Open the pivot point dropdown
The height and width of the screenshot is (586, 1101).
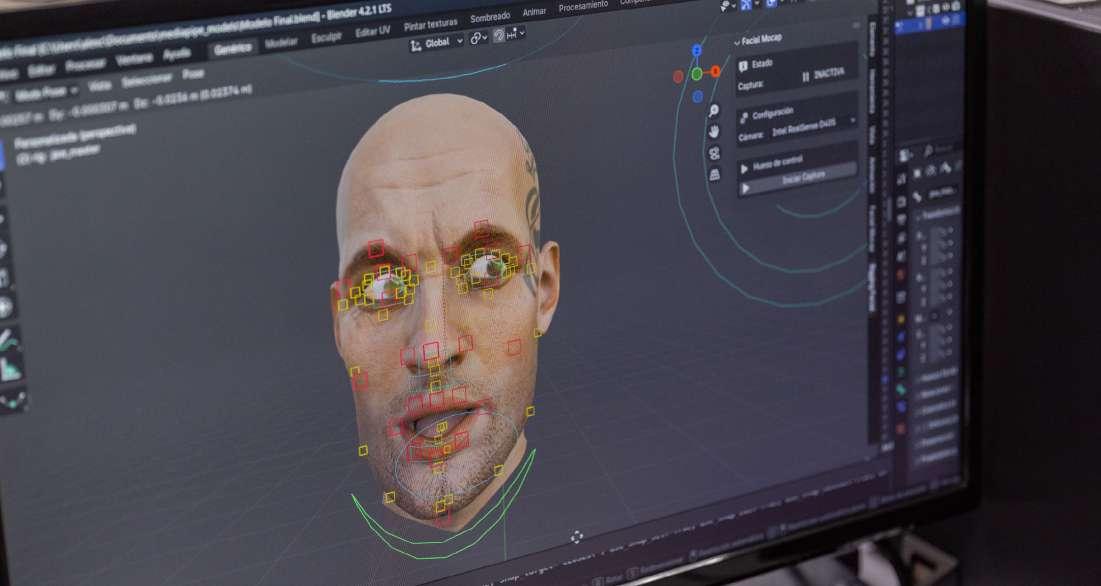pos(479,38)
